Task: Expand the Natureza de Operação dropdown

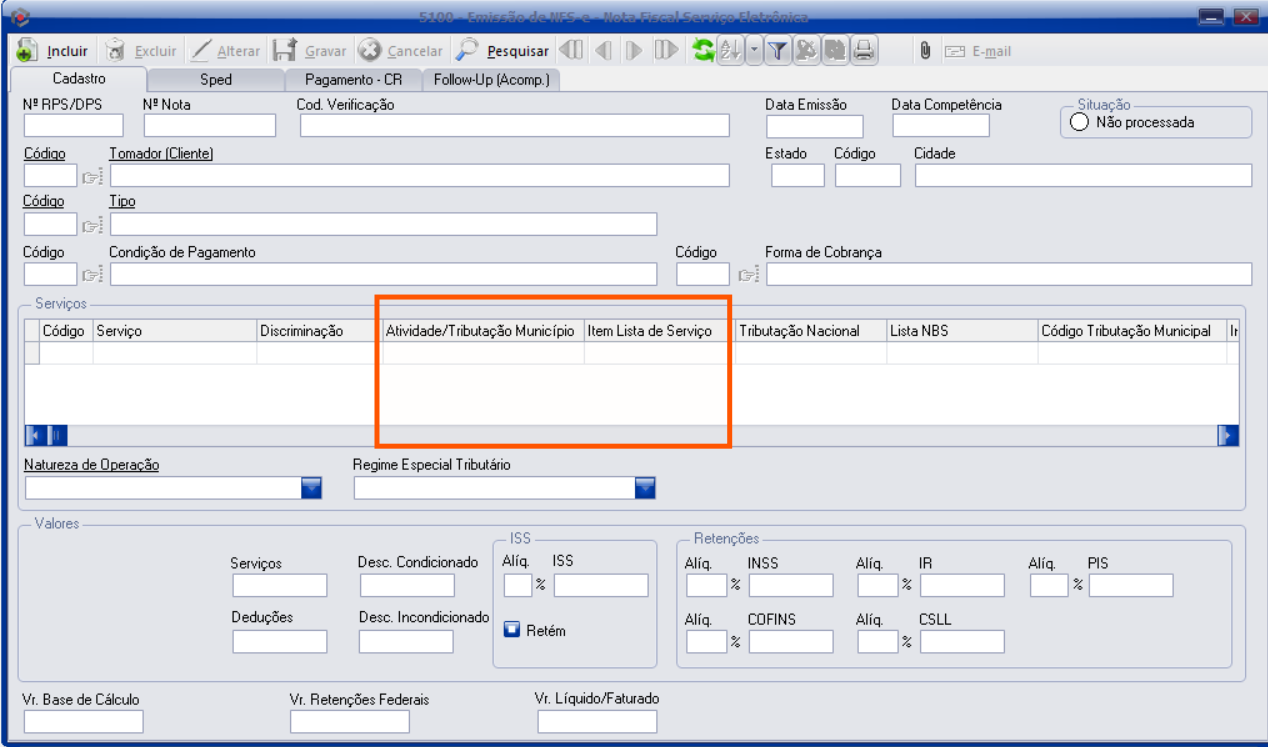Action: [312, 487]
